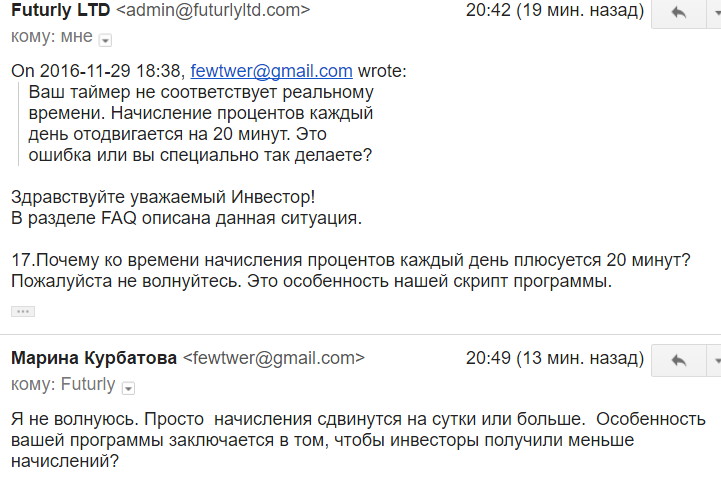Viewport: 721px width, 477px height.
Task: Click the "кому: Futurly" recipient line
Action: 63,384
